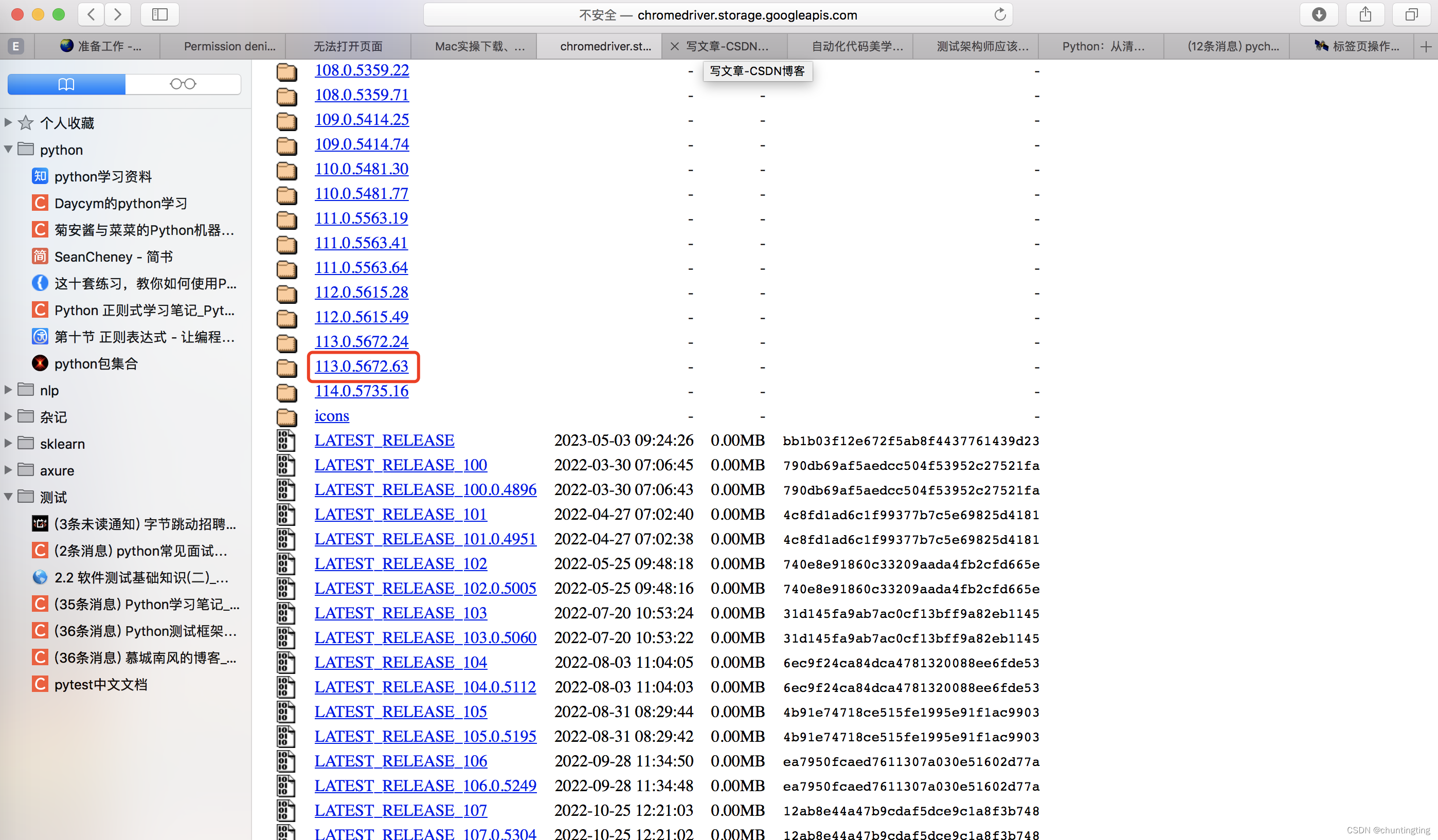Click the file icon next to LATEST_RELEASE_104

pos(286,662)
